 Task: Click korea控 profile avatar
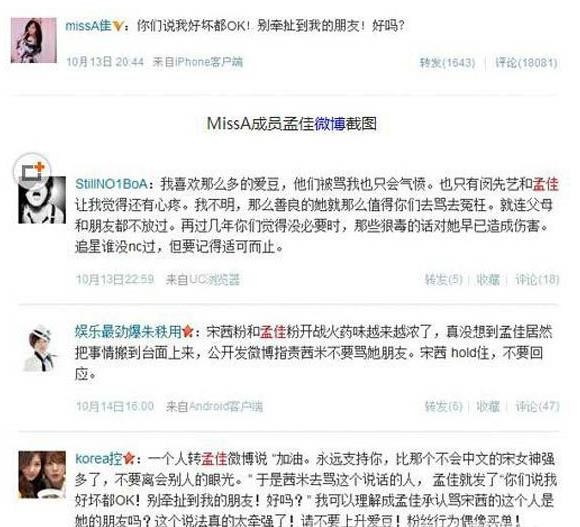click(42, 475)
